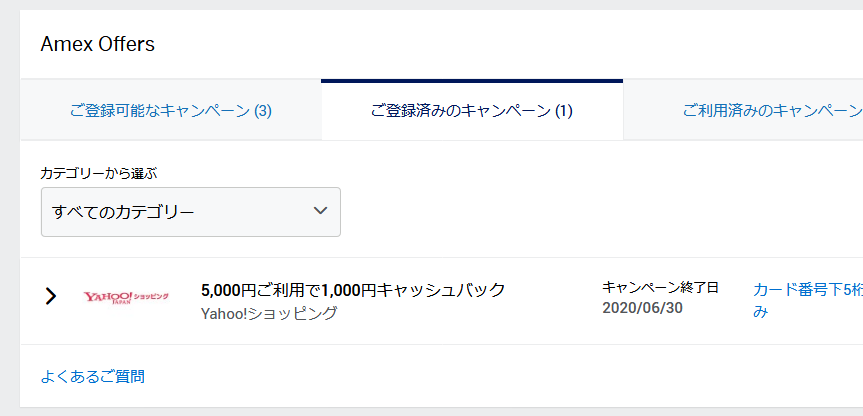
Task: Click the Yahoo! JAPAN ショッピング logo
Action: coord(126,297)
